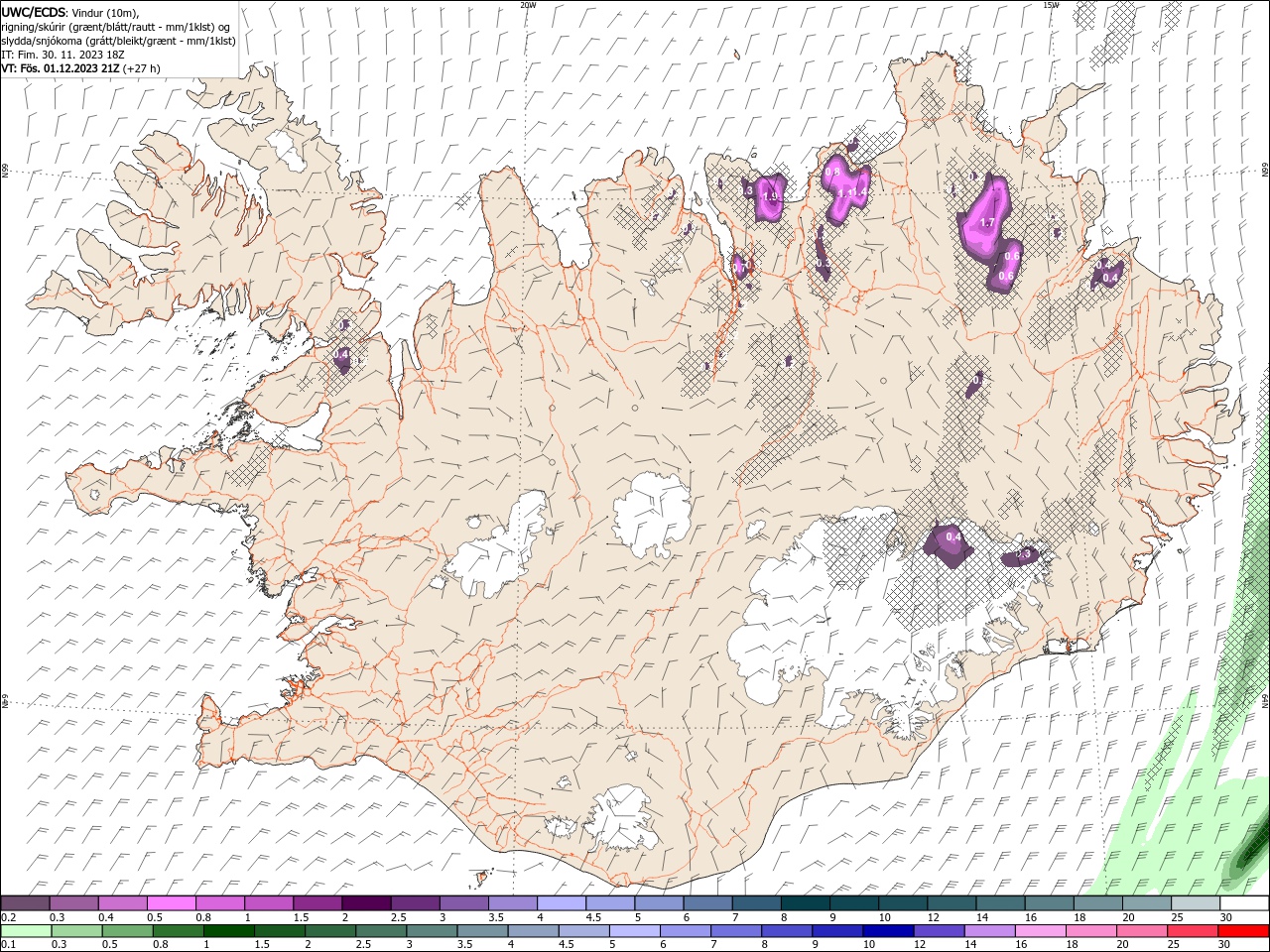Click the '1.5' label under the upper snow scale
The width and height of the screenshot is (1270, 952).
301,917
